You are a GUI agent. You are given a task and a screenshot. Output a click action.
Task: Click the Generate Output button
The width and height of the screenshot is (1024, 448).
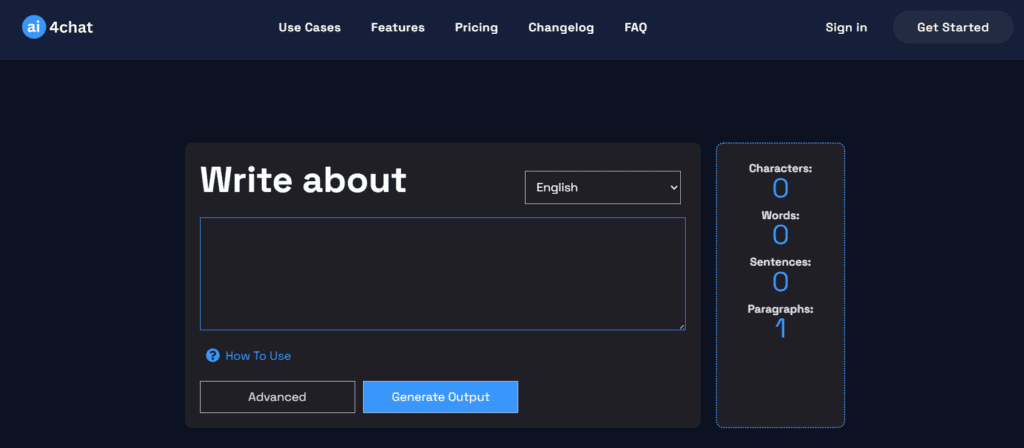pos(441,397)
